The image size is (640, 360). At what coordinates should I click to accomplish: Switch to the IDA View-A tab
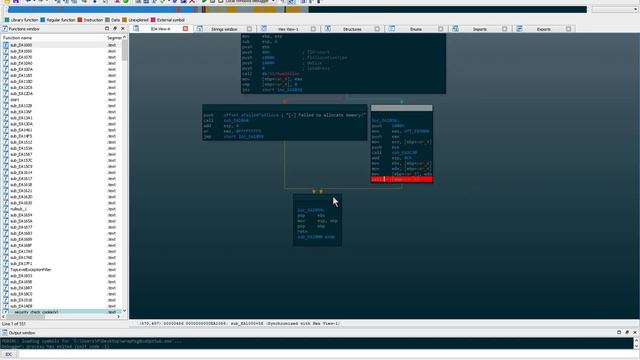click(x=160, y=29)
